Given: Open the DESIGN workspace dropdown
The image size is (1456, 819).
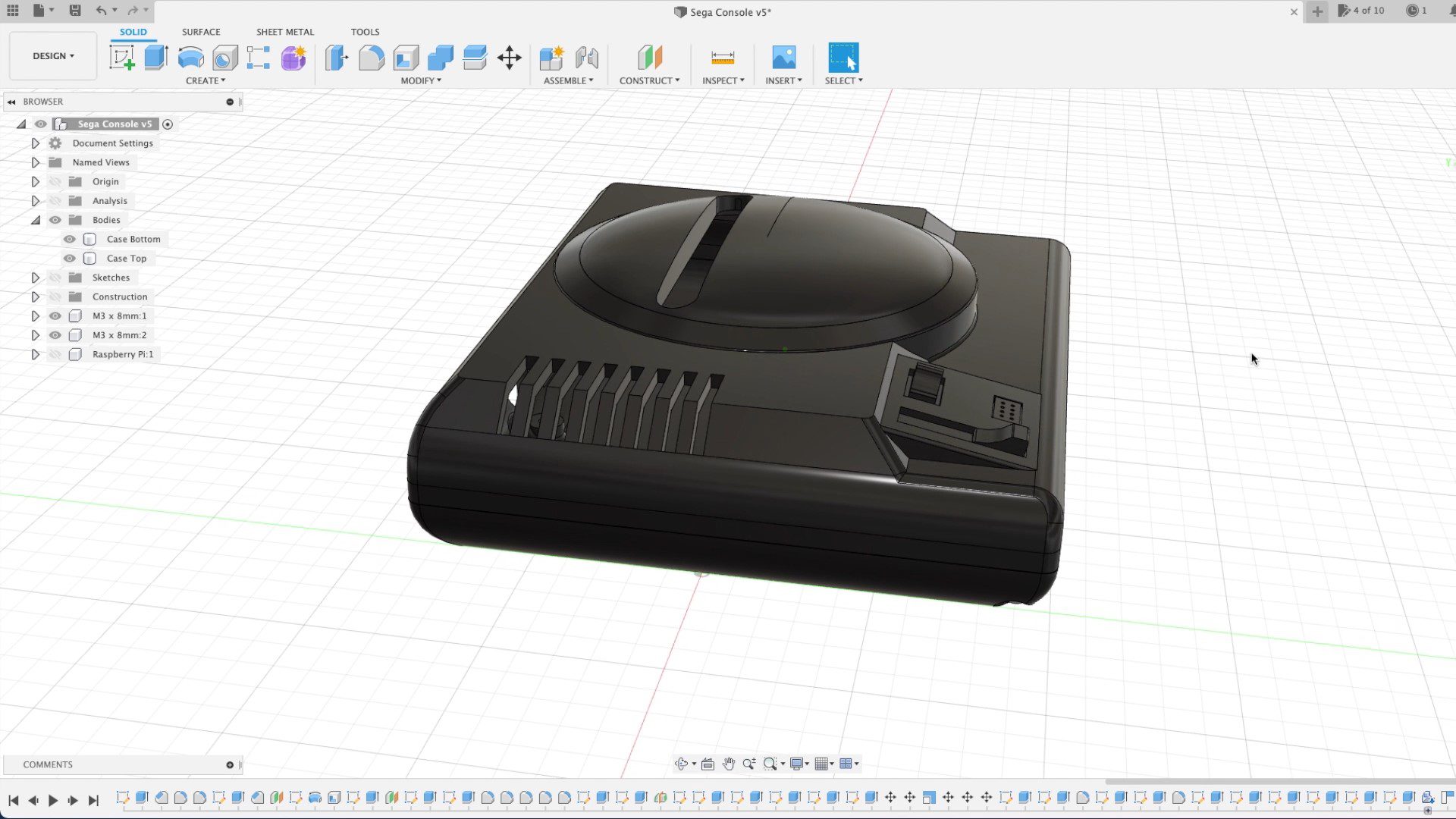Looking at the screenshot, I should tap(52, 55).
